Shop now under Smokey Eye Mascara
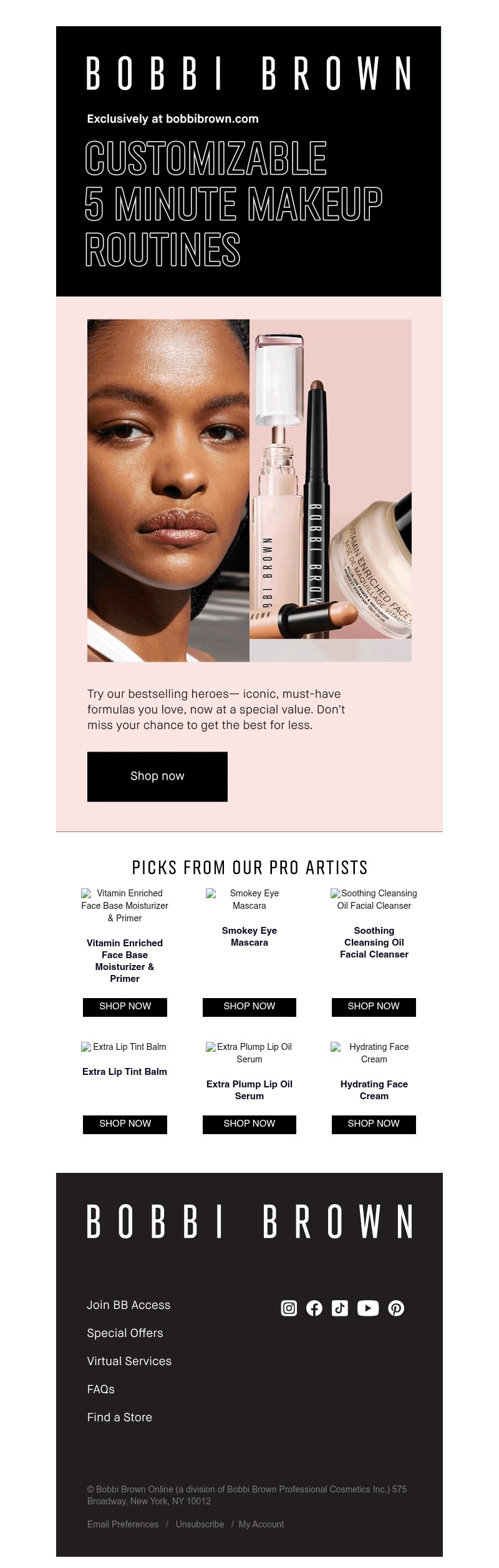499x1568 pixels. (249, 1007)
